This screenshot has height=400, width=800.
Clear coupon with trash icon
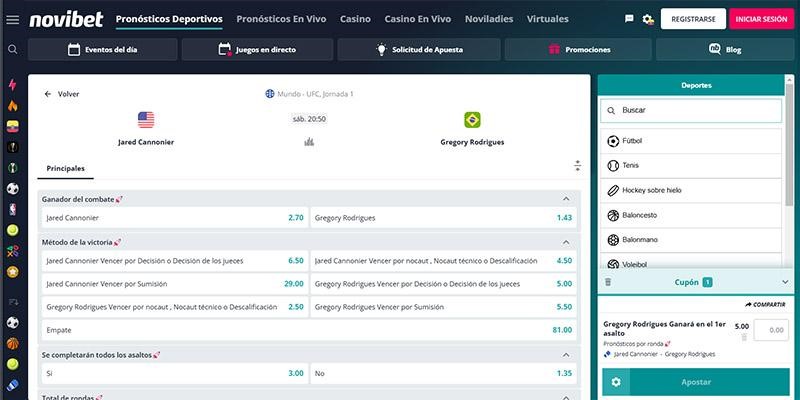click(608, 282)
